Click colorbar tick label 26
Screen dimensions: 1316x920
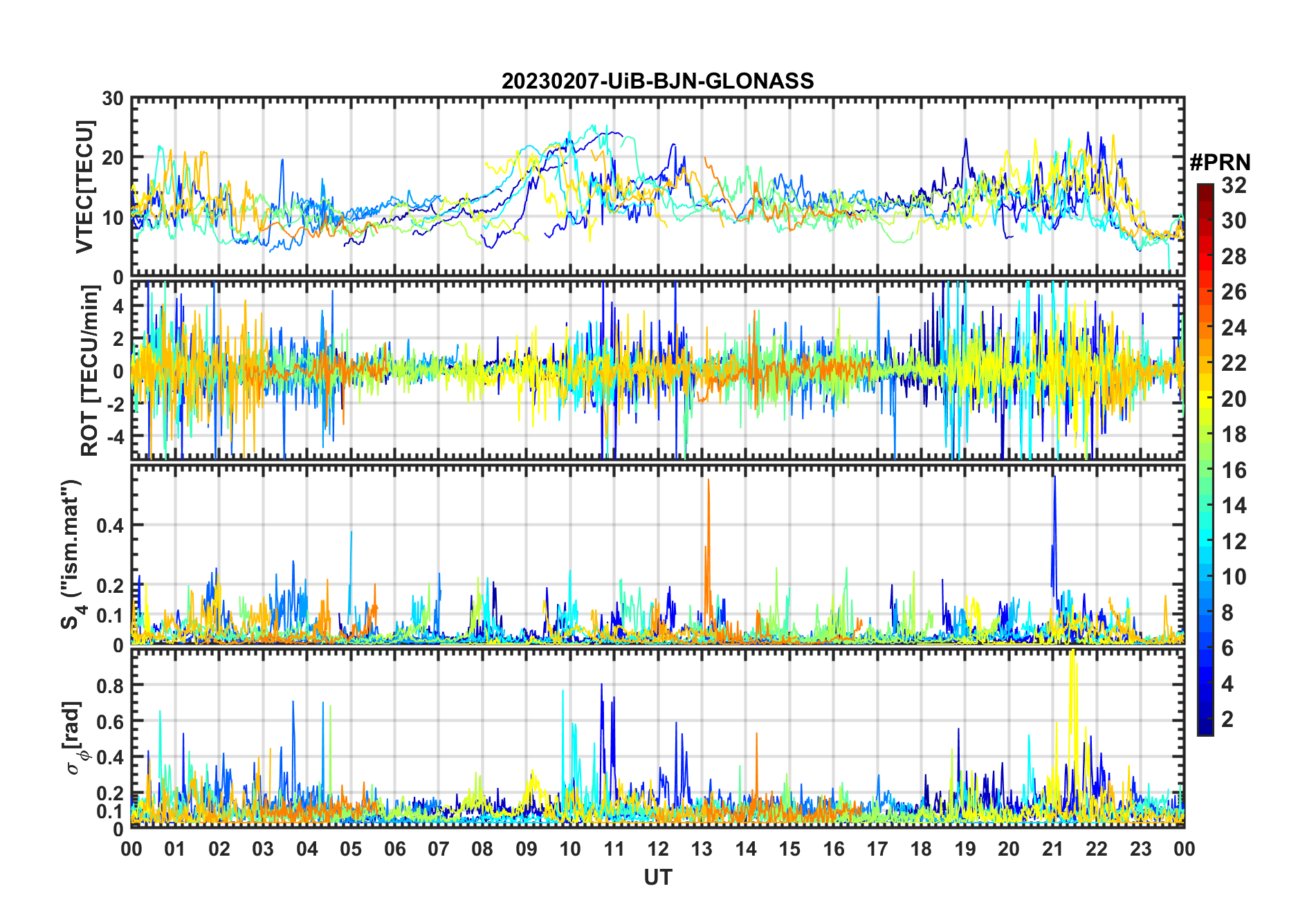point(1234,292)
